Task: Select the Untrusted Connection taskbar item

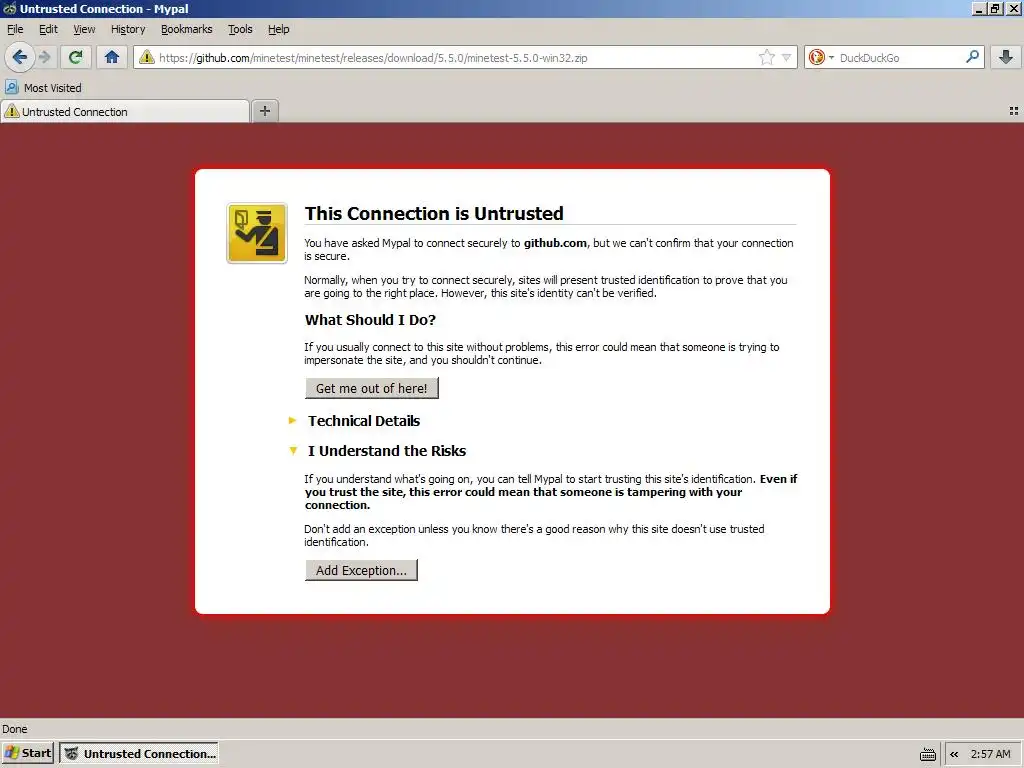Action: (138, 753)
